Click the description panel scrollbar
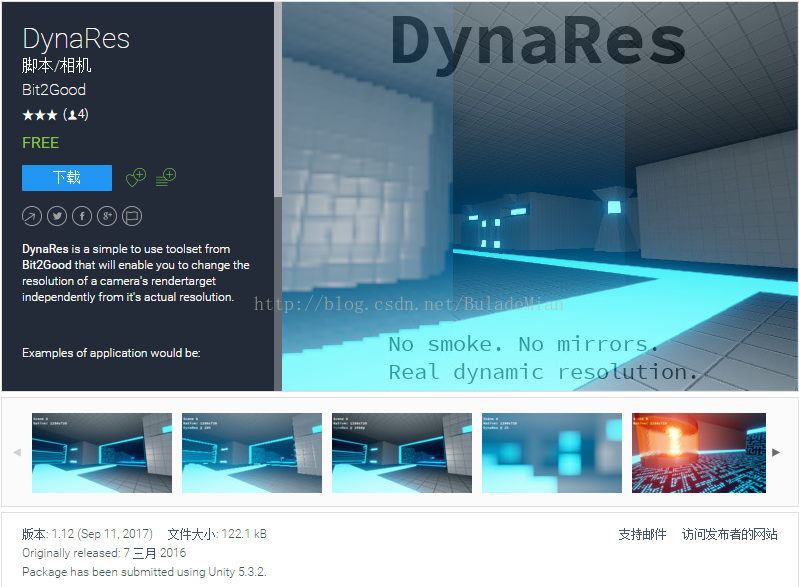The width and height of the screenshot is (799, 587). [278, 99]
